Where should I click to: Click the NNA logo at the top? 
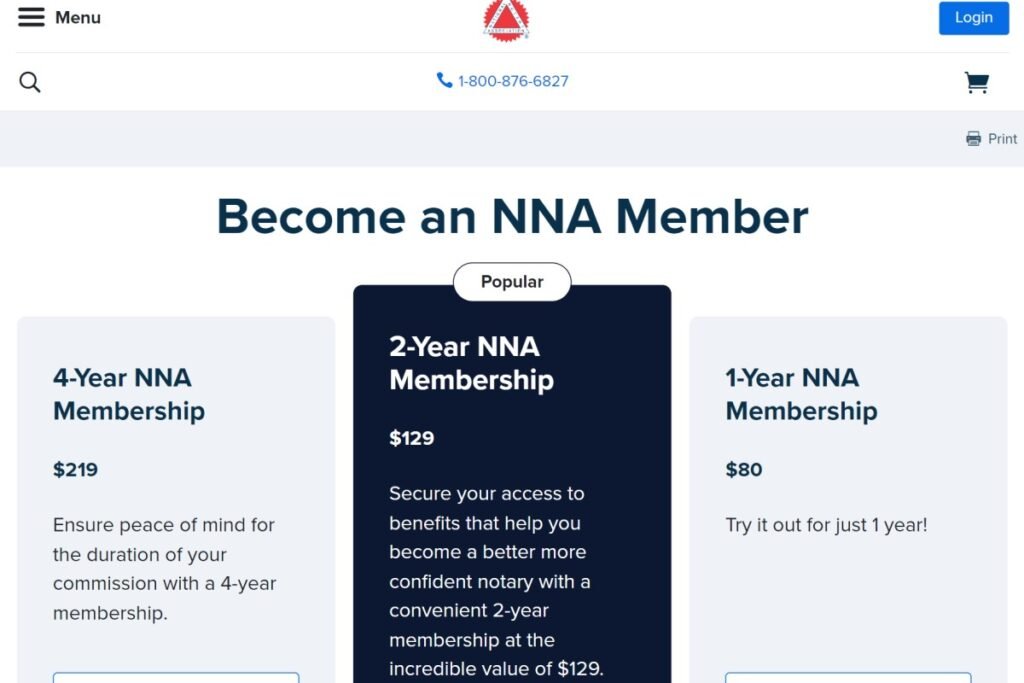click(x=506, y=20)
